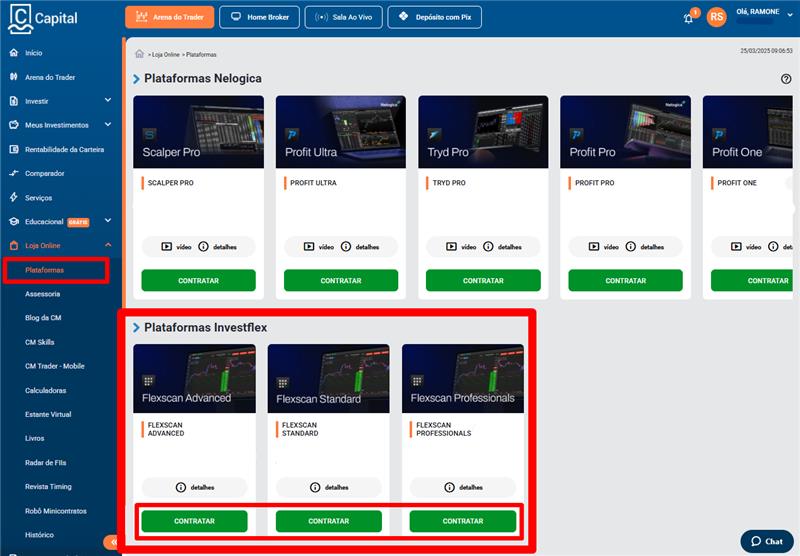Screen dimensions: 800x556
Task: Play the Profit Ultra vídeo icon
Action: click(309, 246)
